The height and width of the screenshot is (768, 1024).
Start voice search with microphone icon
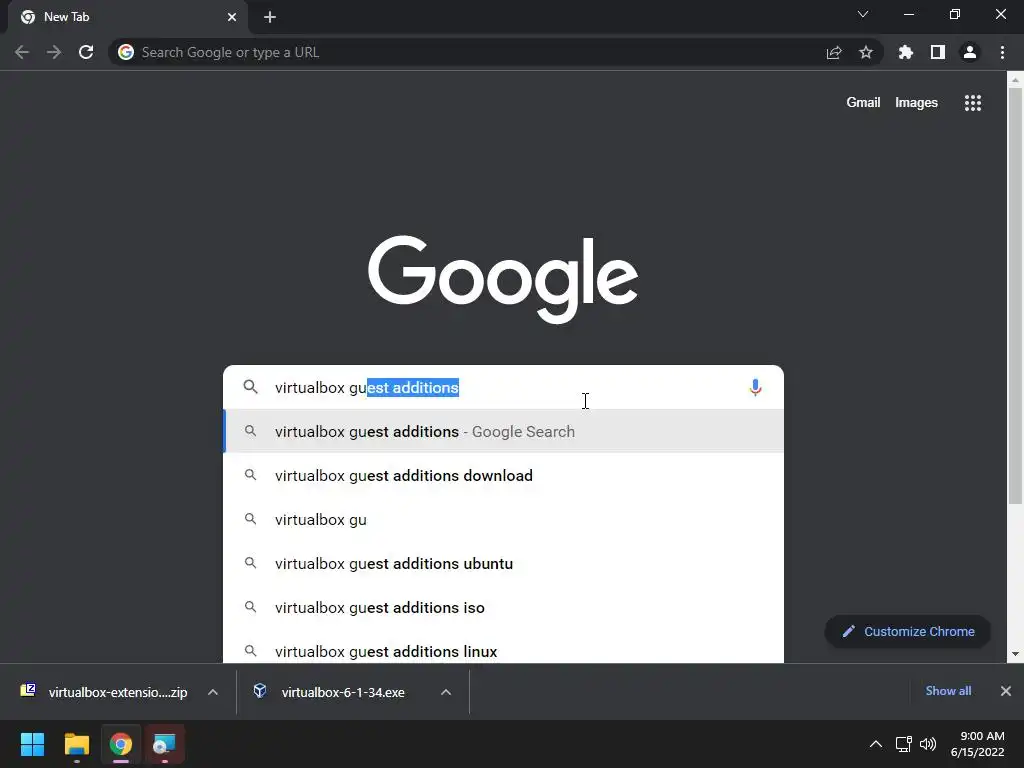[756, 387]
